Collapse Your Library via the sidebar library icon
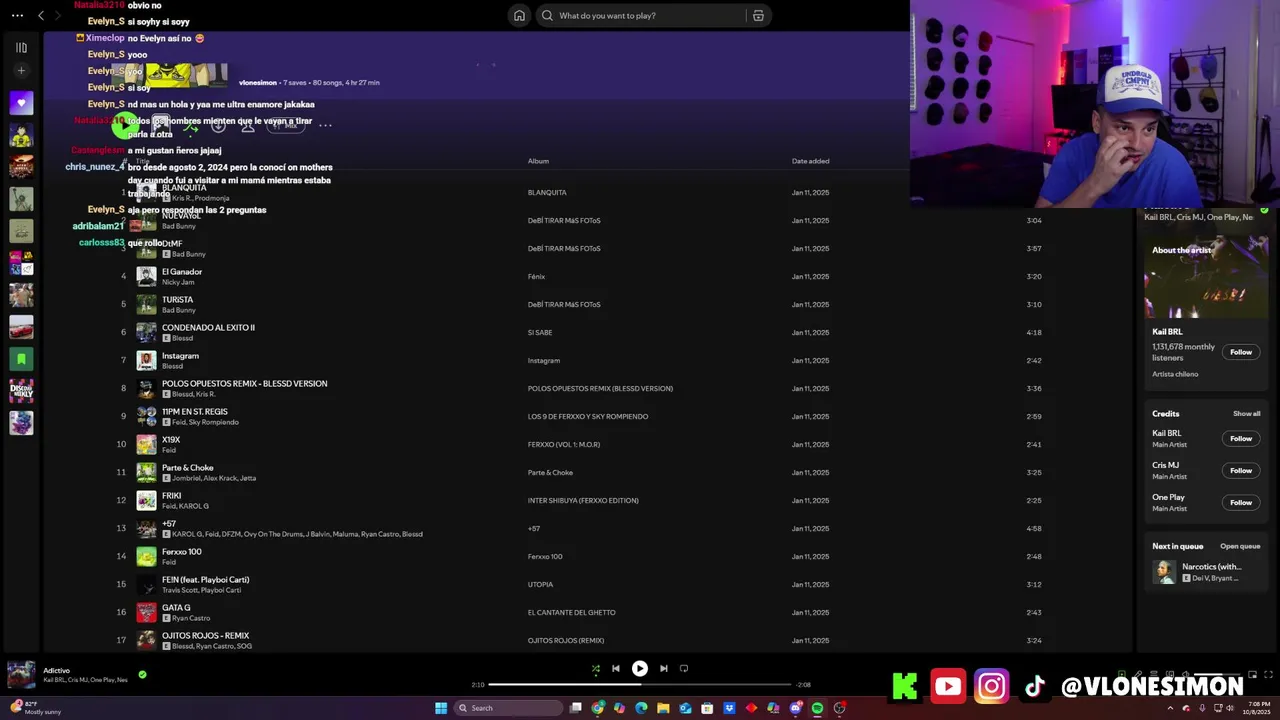Image resolution: width=1280 pixels, height=720 pixels. (x=21, y=47)
